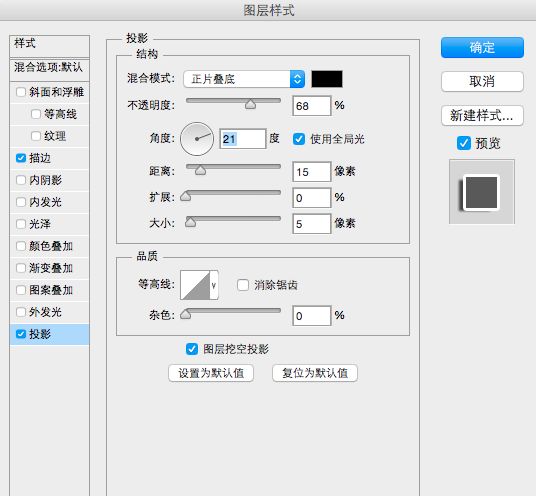This screenshot has height=496, width=536.
Task: Click the 距离 distance input field
Action: pos(312,172)
